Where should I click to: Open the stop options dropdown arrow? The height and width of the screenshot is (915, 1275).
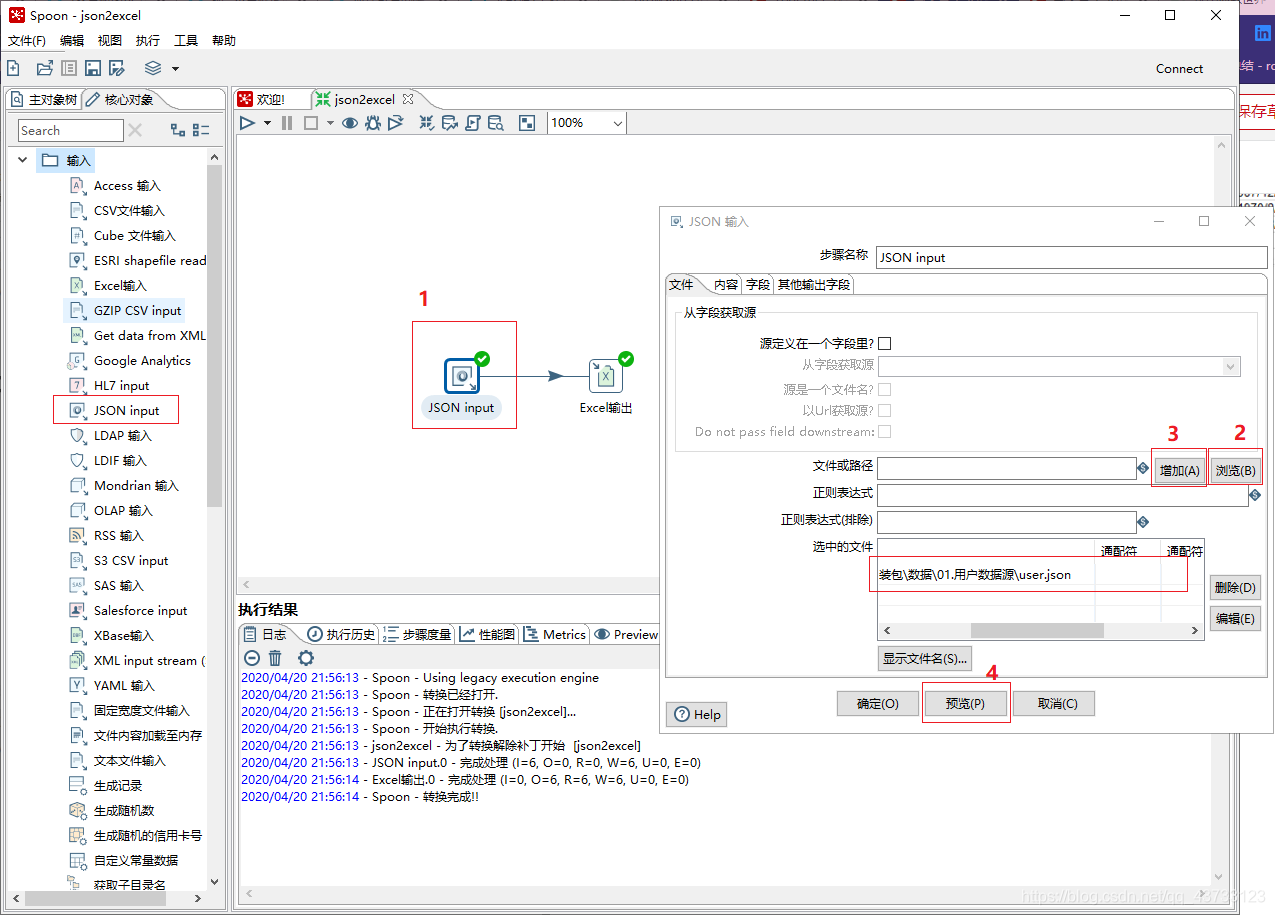(330, 123)
